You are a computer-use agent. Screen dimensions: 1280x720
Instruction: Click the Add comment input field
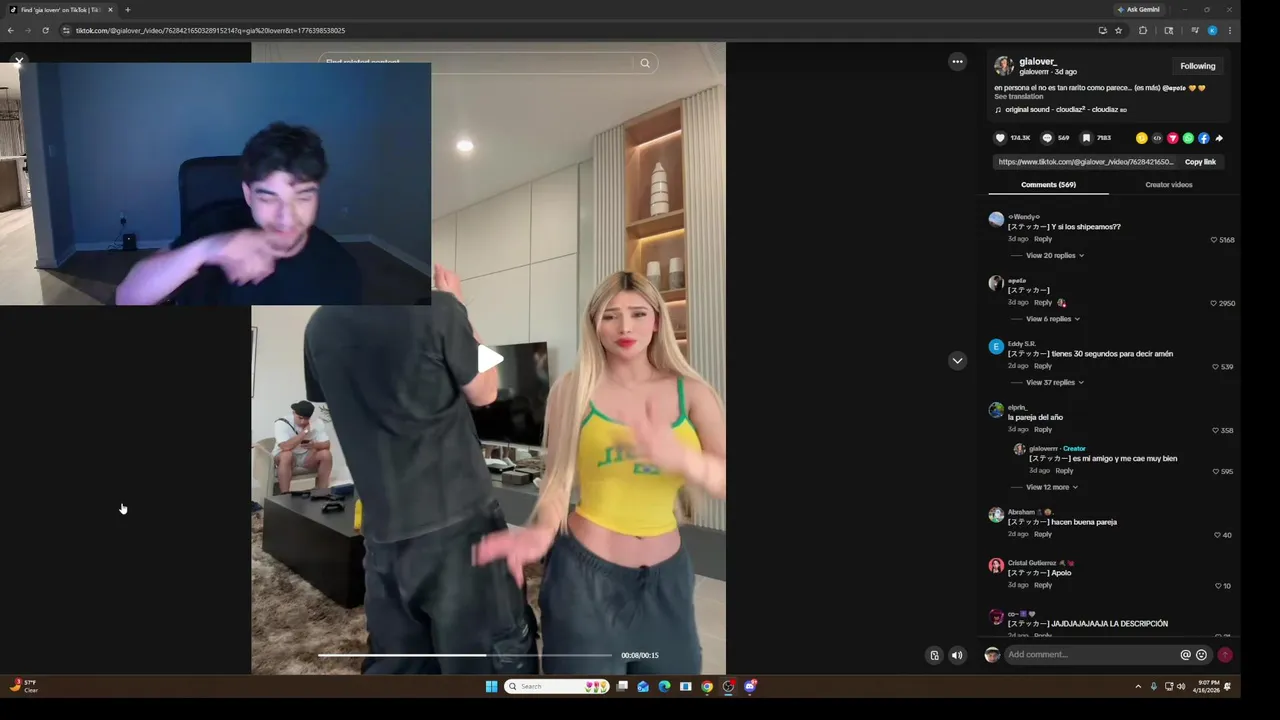[1090, 655]
